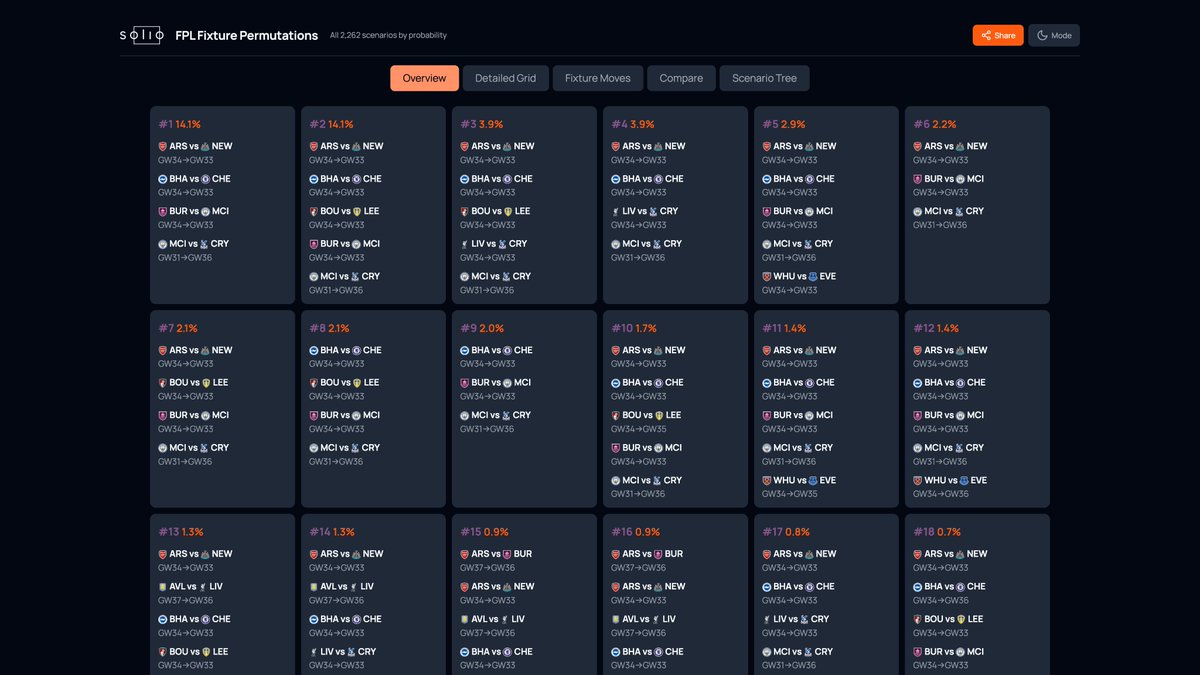This screenshot has height=675, width=1200.
Task: Click 'GW37→GW36' under ARS vs BUR in #16
Action: click(638, 567)
